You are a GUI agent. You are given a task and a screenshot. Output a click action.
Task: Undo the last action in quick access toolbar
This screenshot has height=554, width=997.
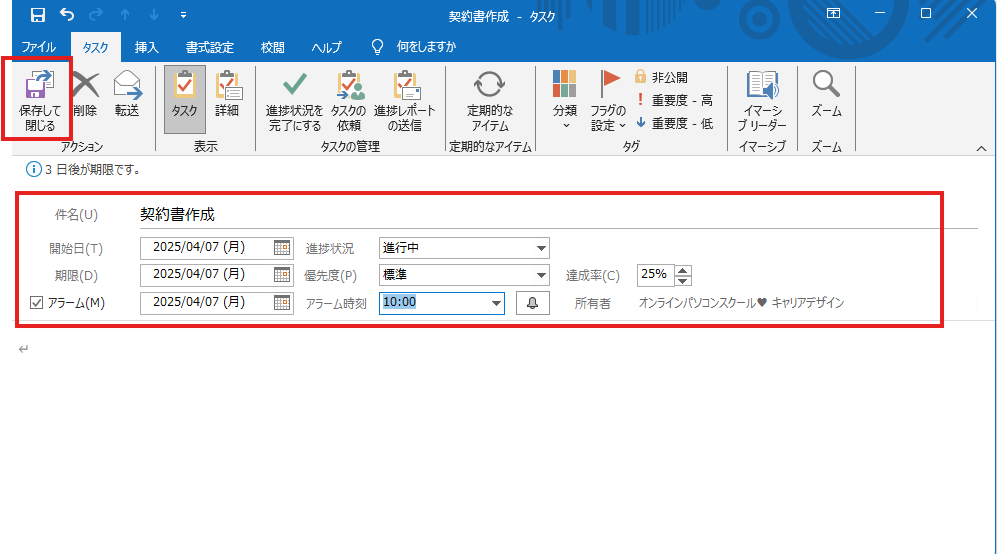[x=67, y=14]
